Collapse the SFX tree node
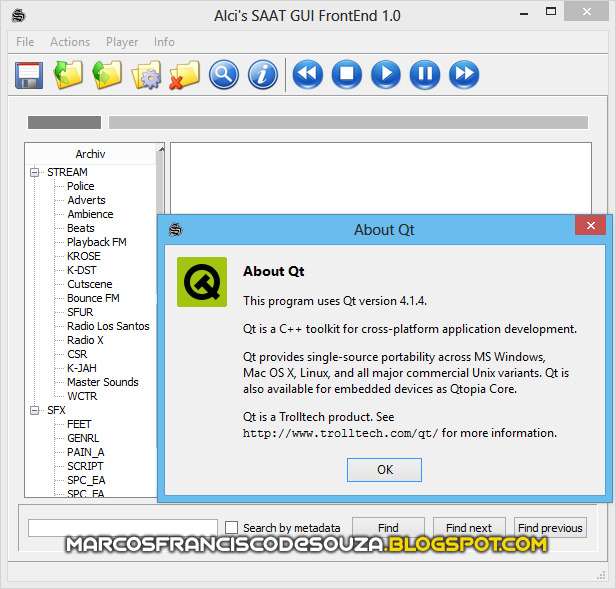The image size is (616, 589). point(35,410)
